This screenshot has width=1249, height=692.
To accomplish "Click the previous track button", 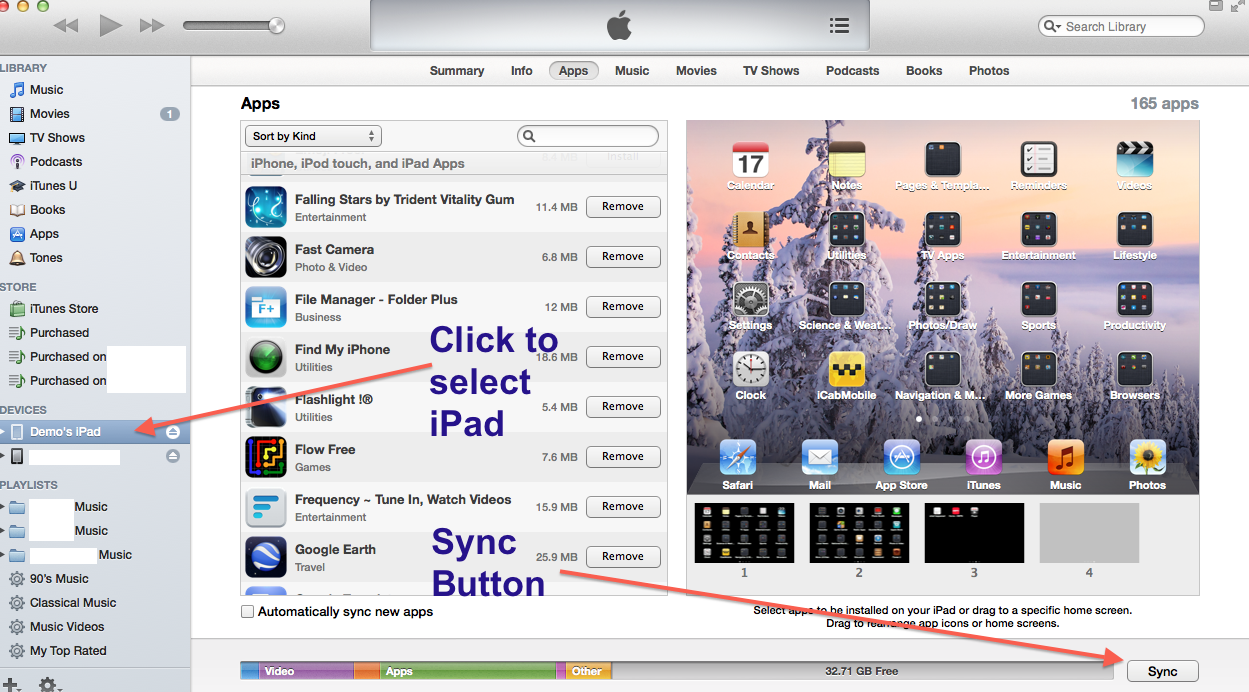I will [66, 26].
